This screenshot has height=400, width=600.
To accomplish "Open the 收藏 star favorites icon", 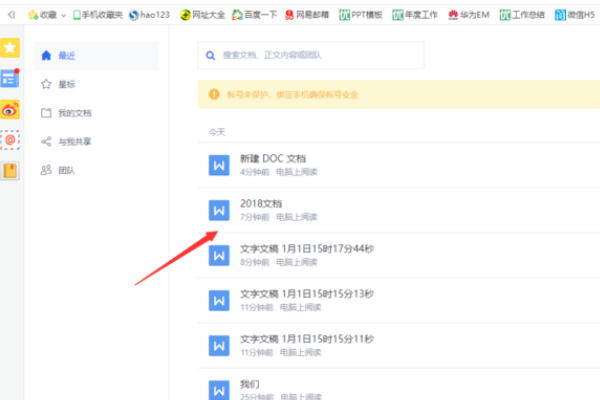I will pyautogui.click(x=33, y=15).
